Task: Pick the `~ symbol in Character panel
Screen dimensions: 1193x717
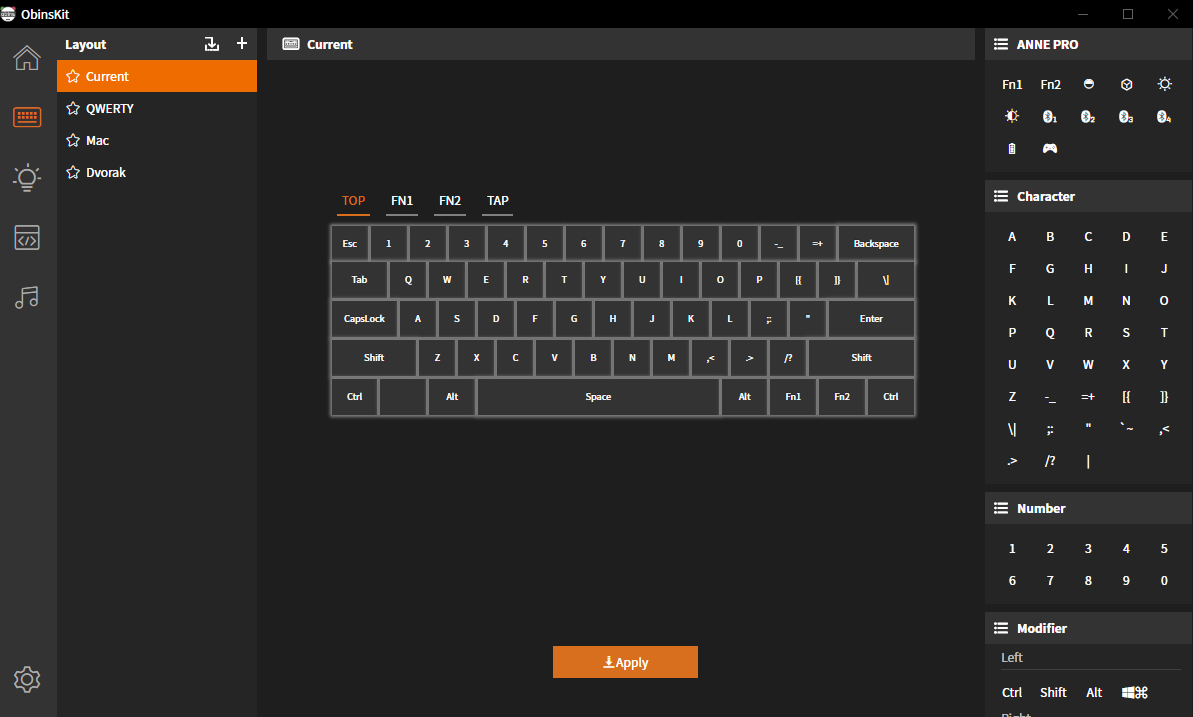Action: (1126, 429)
